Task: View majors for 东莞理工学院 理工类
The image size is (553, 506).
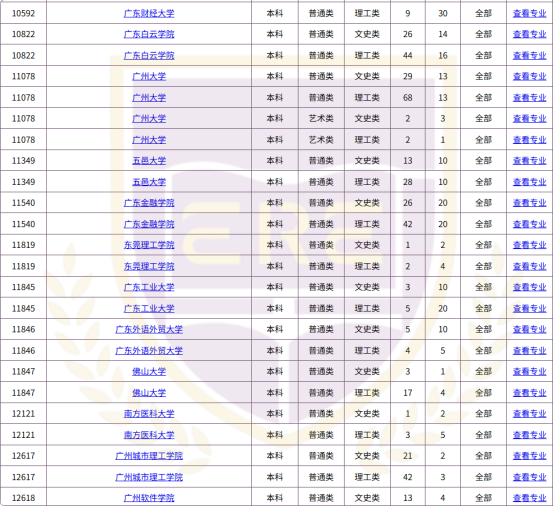Action: (x=529, y=266)
